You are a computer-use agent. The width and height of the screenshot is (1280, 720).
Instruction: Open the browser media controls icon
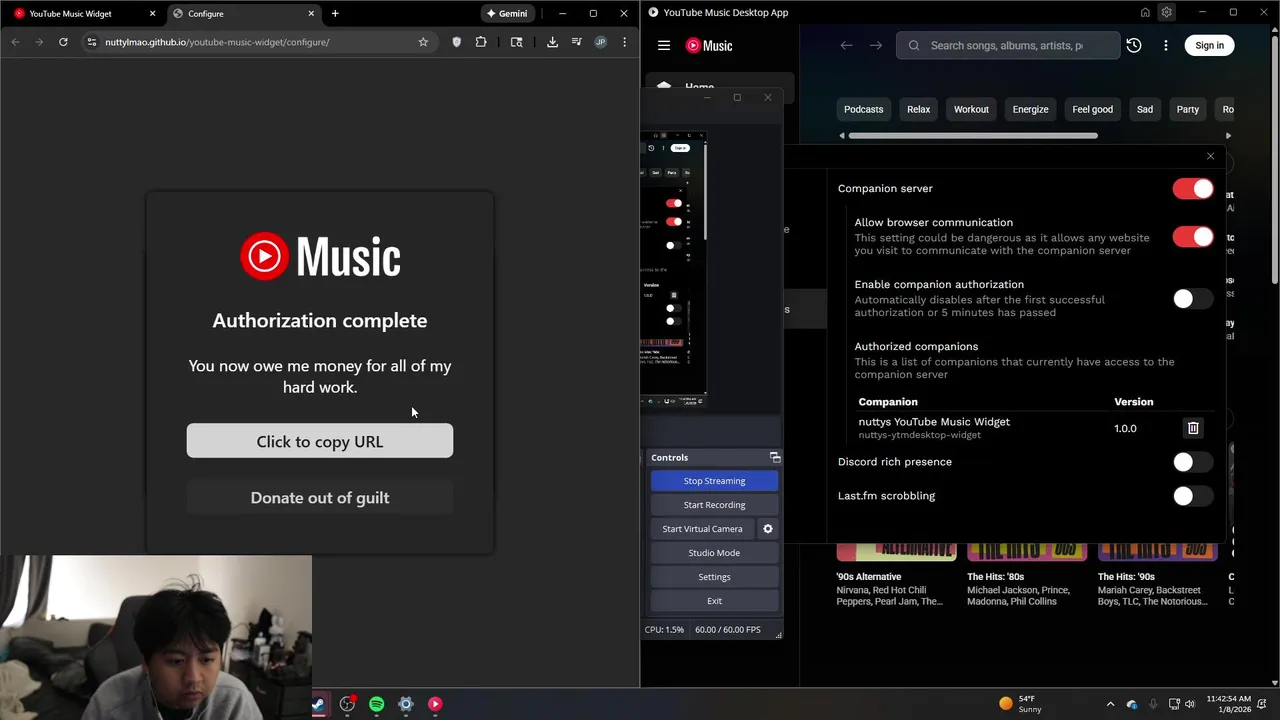point(577,42)
